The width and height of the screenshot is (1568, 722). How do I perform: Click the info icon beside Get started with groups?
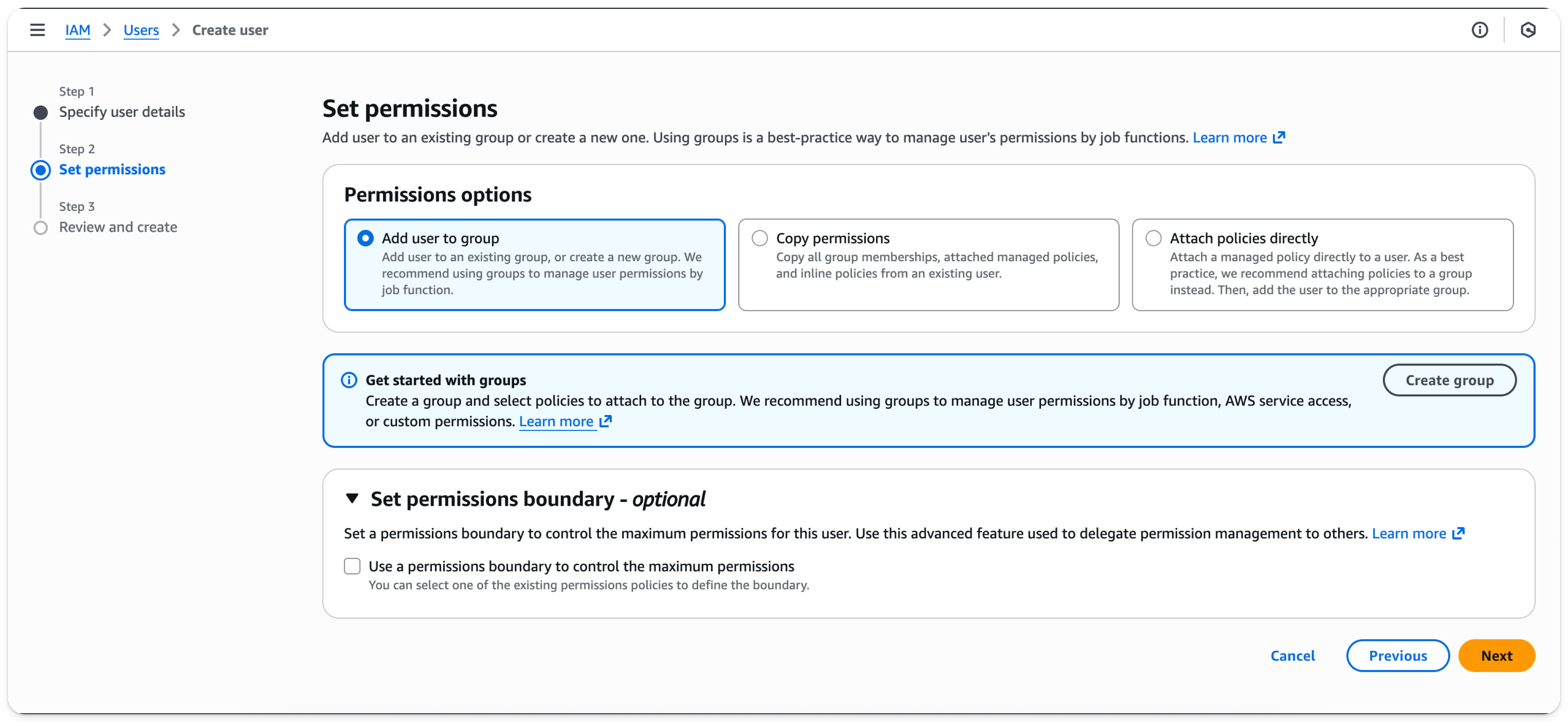click(x=349, y=380)
